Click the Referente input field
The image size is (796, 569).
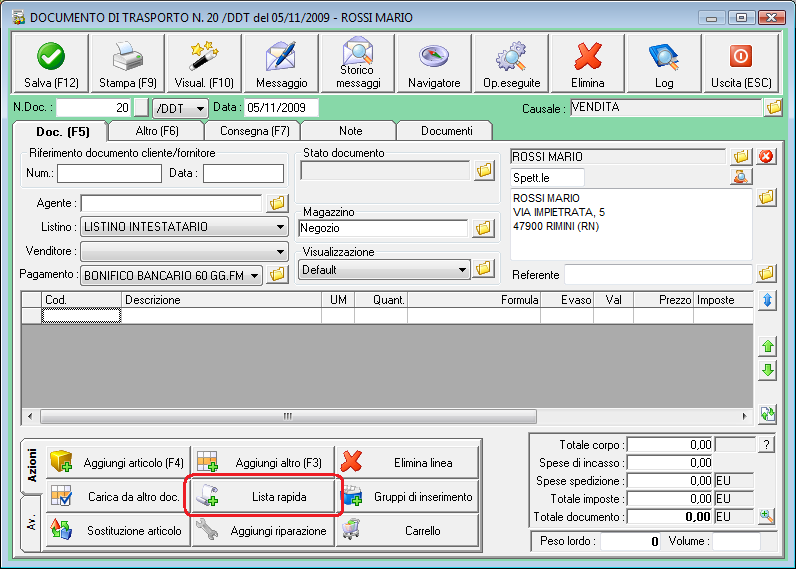pos(658,275)
